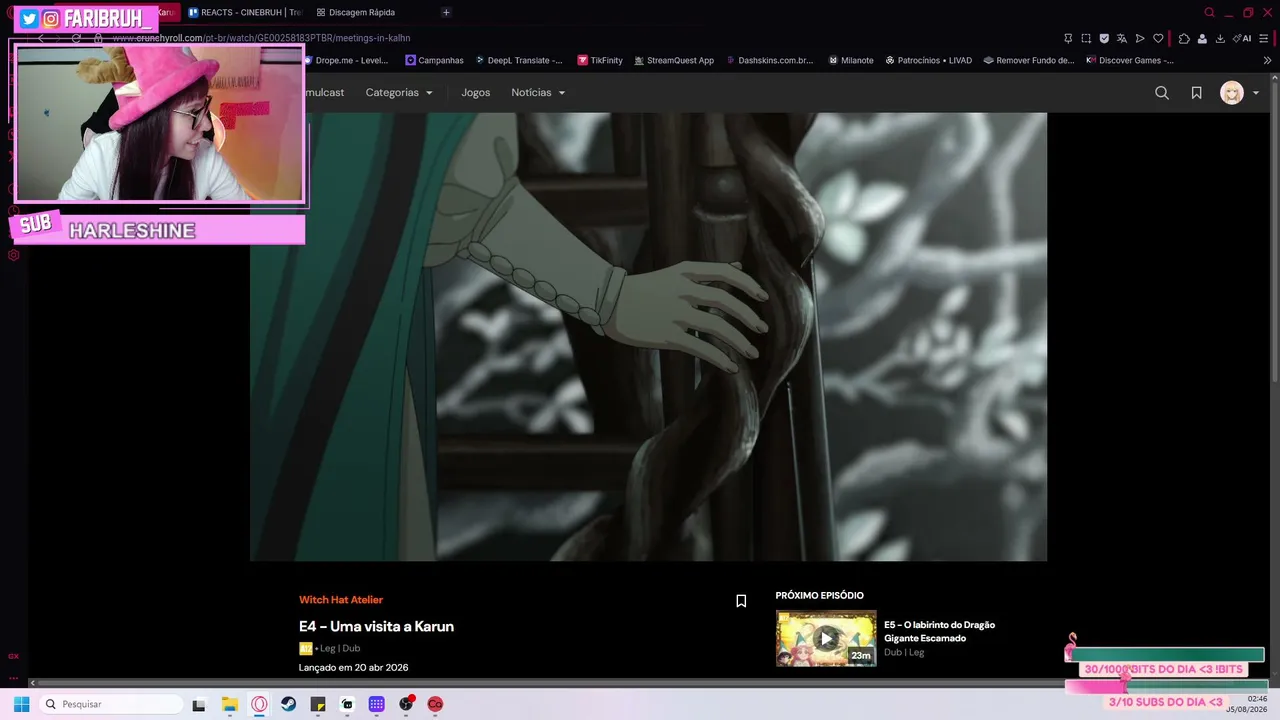Screen dimensions: 1280x720
Task: Open the Patrocínios • LIVAD bookmark
Action: (x=927, y=60)
